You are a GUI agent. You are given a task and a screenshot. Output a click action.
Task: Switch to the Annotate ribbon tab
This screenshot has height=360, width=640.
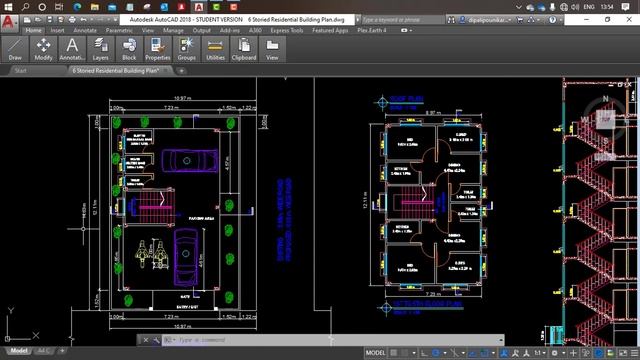click(x=85, y=30)
